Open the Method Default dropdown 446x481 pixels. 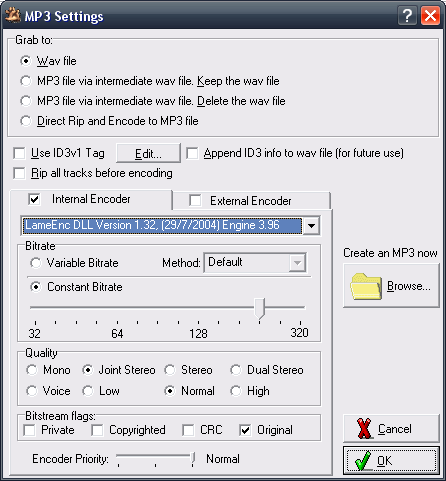point(255,263)
